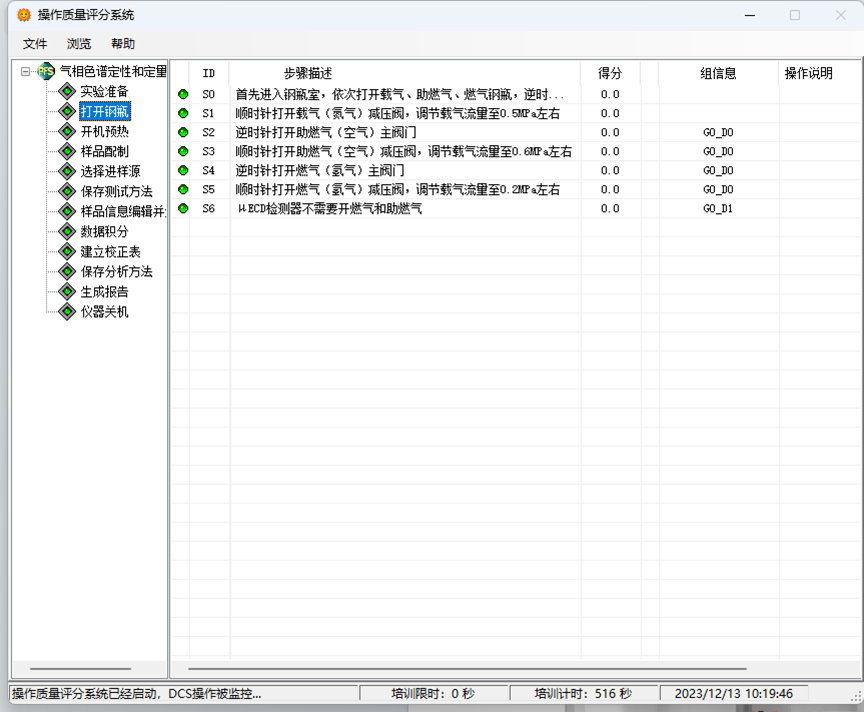
Task: Click the diamond icon beside 实验准备
Action: [x=67, y=92]
